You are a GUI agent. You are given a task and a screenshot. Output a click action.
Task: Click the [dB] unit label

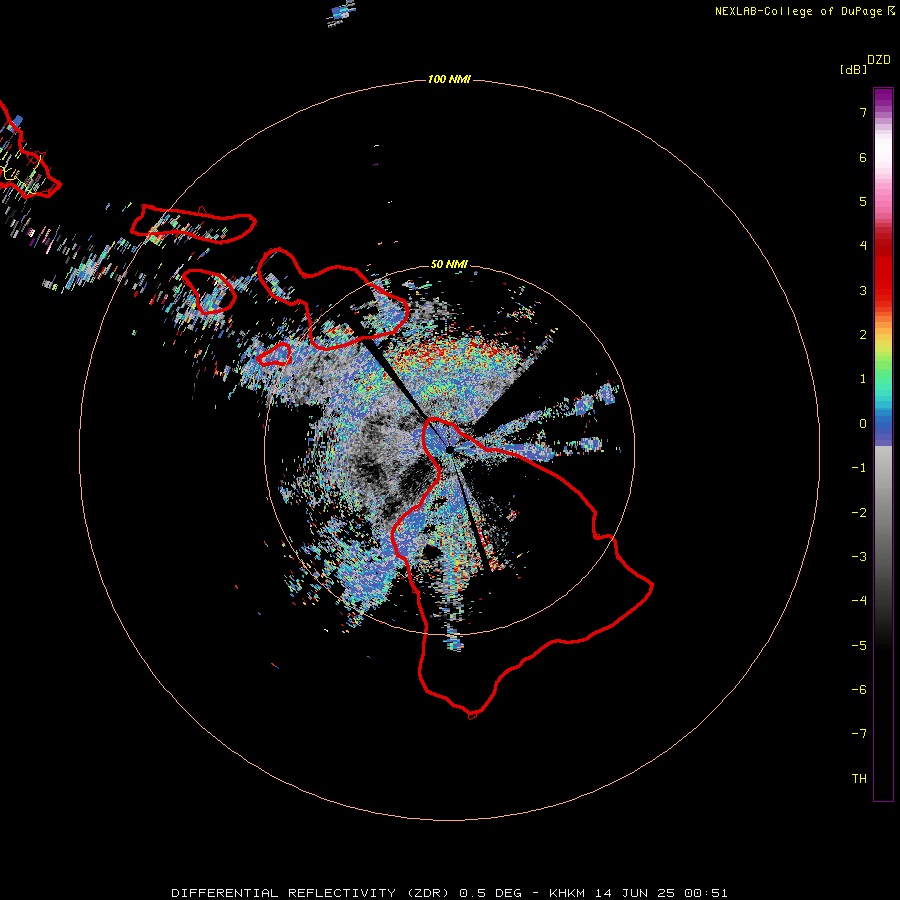point(853,69)
